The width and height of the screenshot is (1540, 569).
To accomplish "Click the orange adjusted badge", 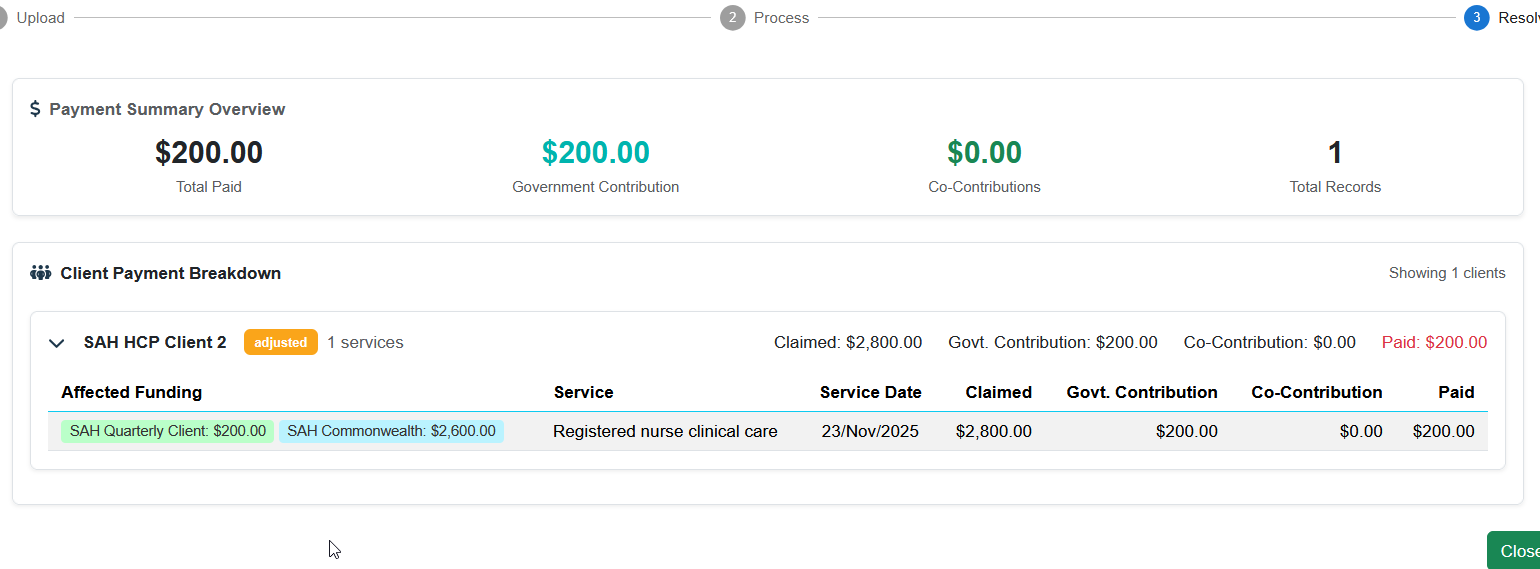I will pos(280,342).
